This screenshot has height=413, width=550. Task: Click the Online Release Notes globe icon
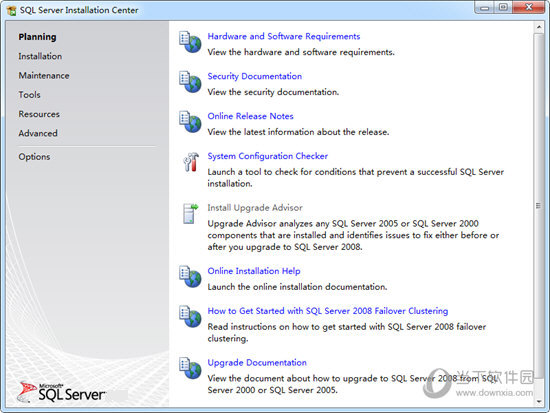tap(190, 122)
